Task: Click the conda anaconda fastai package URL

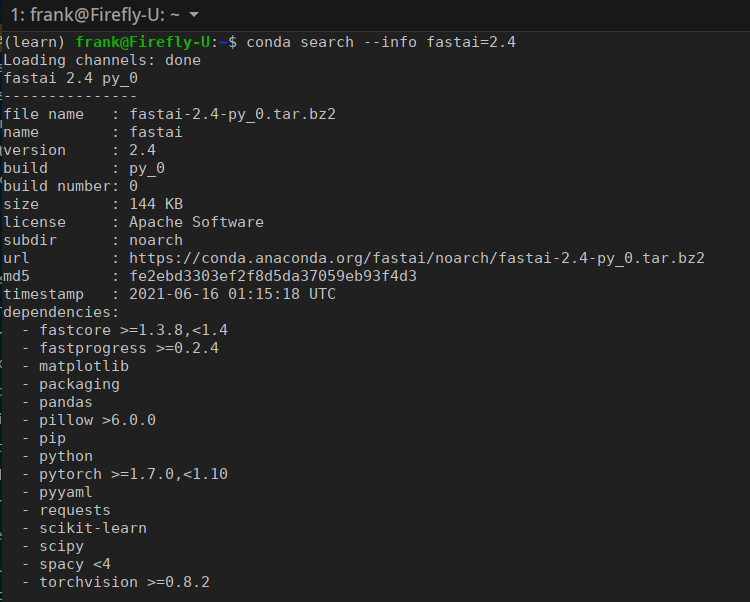Action: tap(417, 258)
